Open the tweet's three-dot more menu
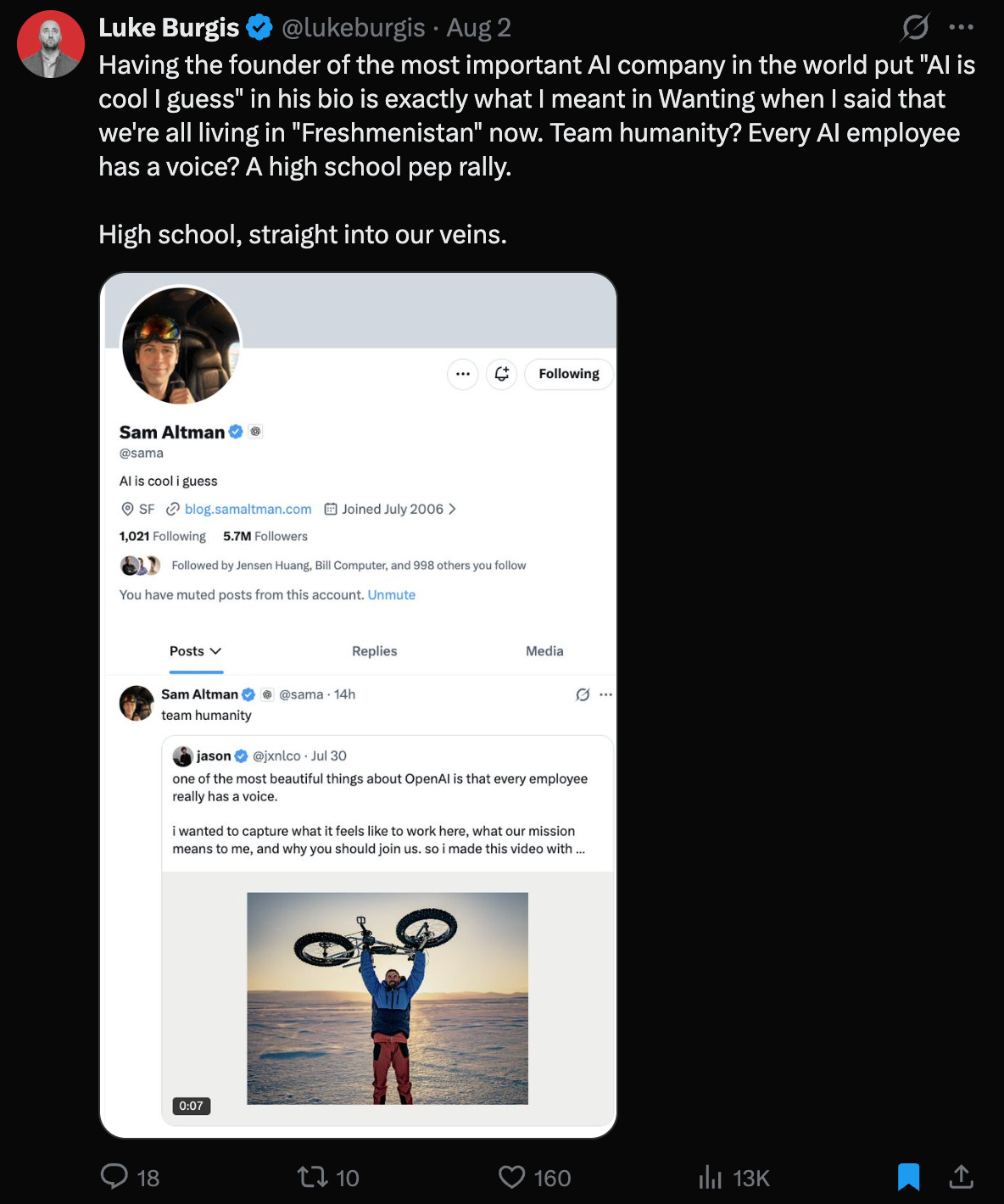 [x=962, y=27]
